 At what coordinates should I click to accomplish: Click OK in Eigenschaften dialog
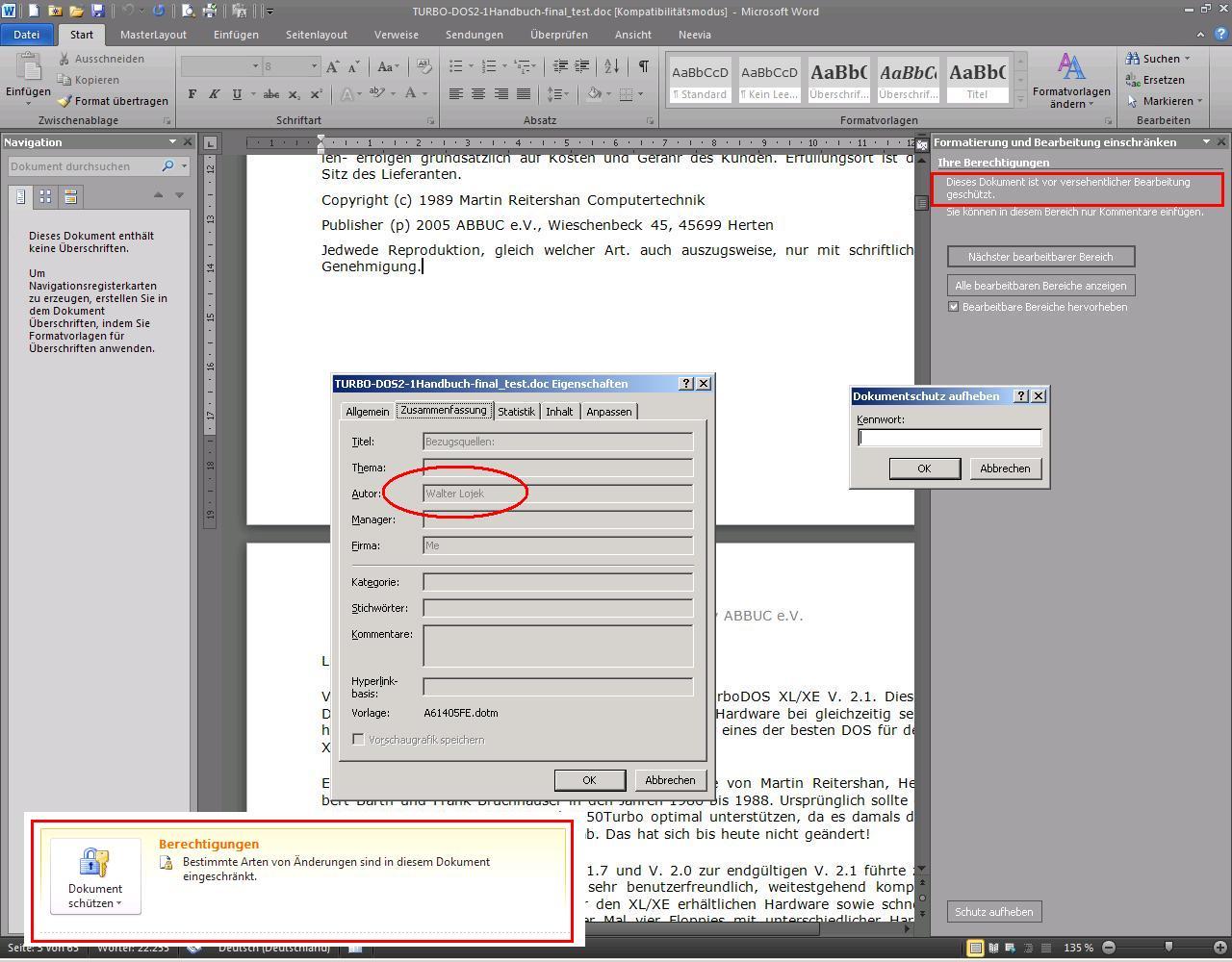pyautogui.click(x=589, y=780)
